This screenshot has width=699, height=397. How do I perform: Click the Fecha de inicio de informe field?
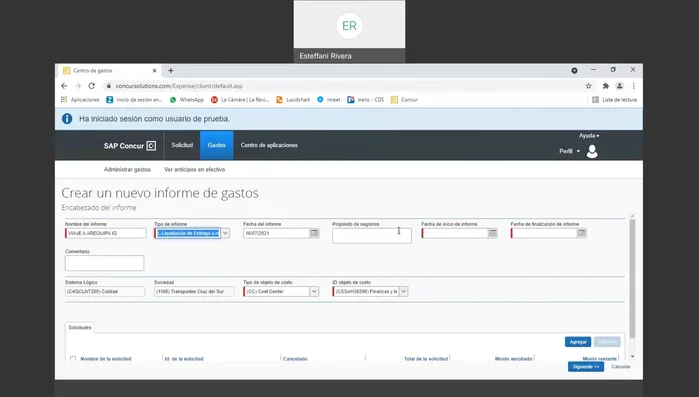[455, 233]
